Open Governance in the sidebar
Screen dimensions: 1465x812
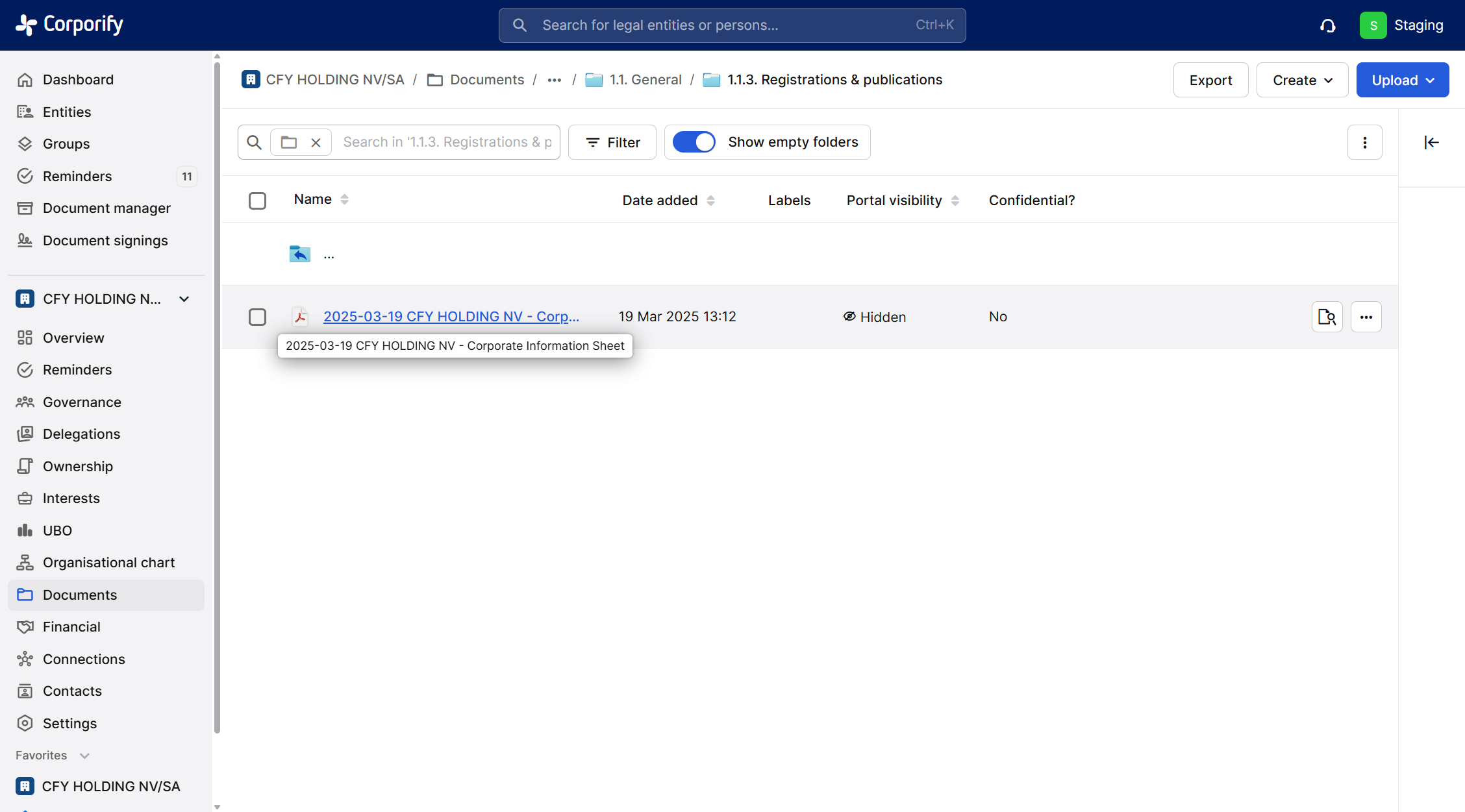pos(82,402)
